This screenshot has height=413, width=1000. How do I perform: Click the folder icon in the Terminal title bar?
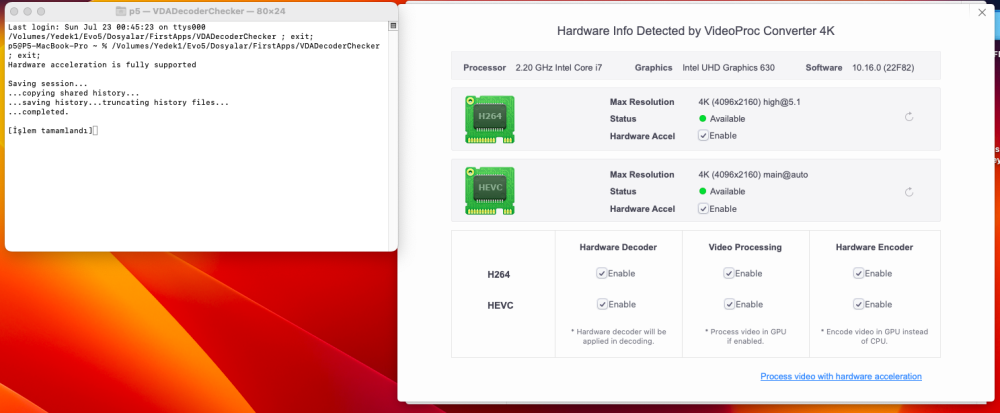122,11
